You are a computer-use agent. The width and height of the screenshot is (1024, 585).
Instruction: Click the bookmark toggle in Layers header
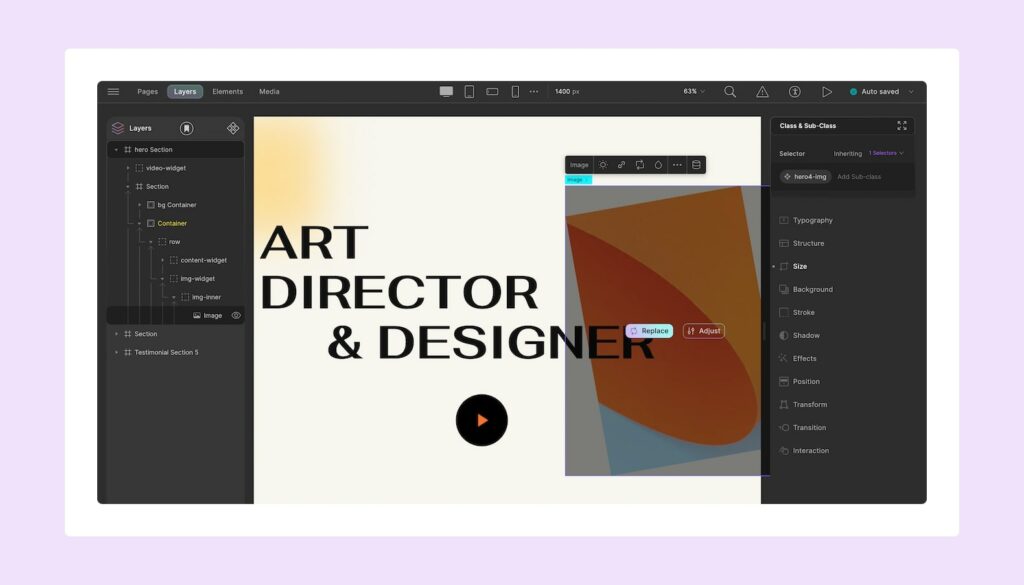(186, 128)
